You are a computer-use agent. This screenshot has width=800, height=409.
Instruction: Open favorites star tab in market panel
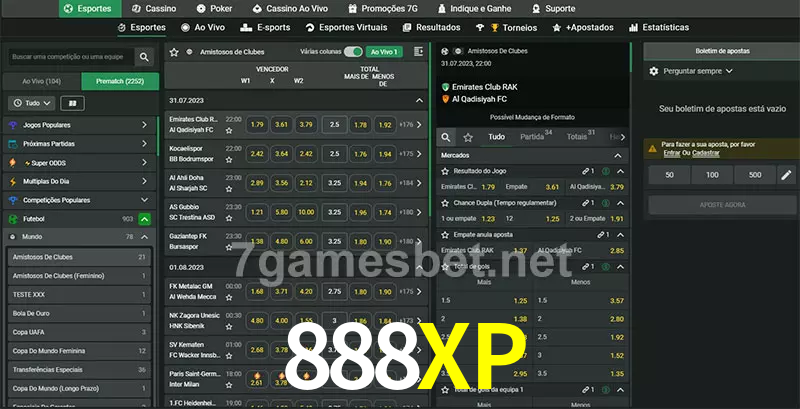point(468,137)
